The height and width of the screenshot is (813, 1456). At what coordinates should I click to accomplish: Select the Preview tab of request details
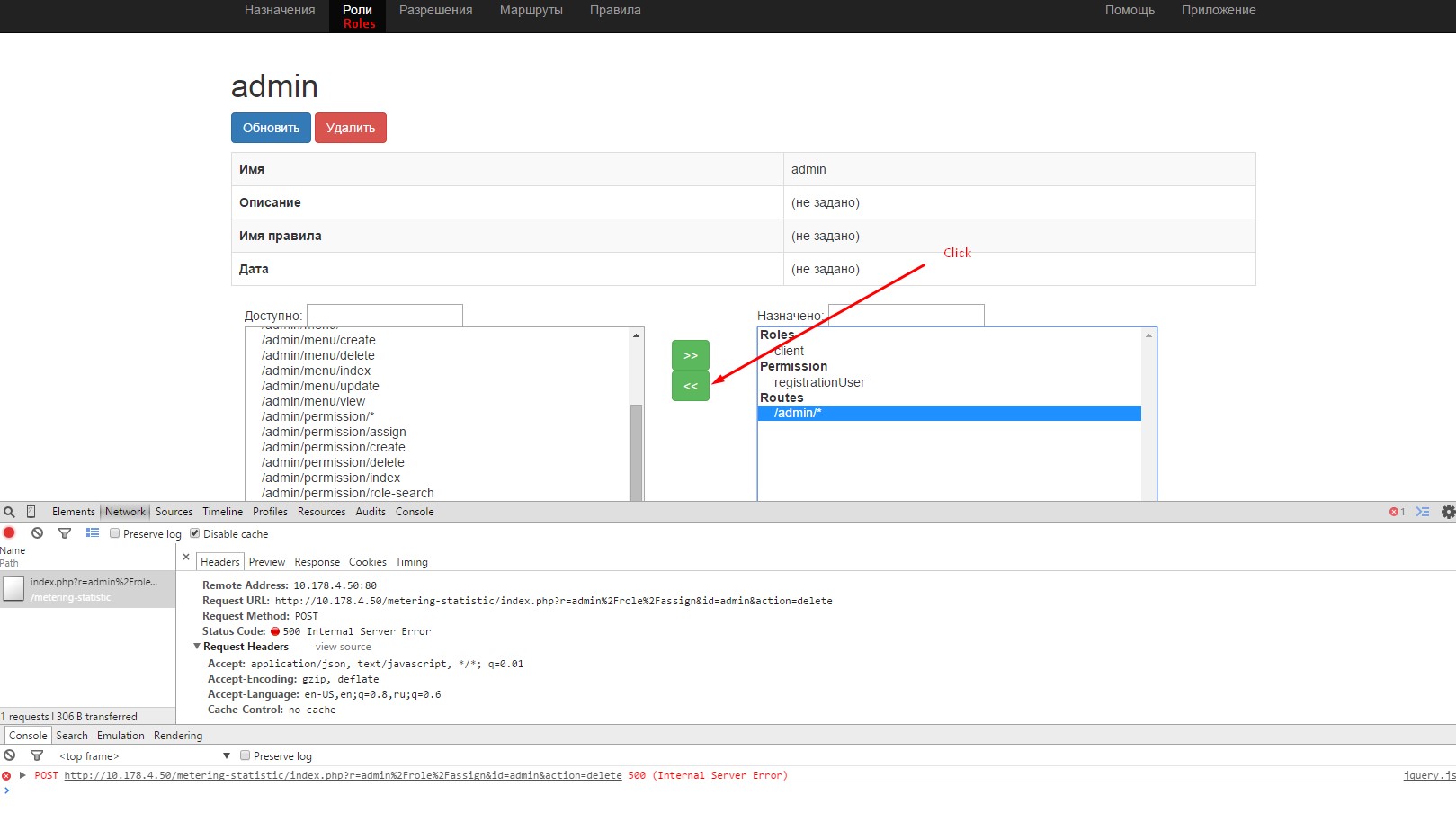(267, 562)
